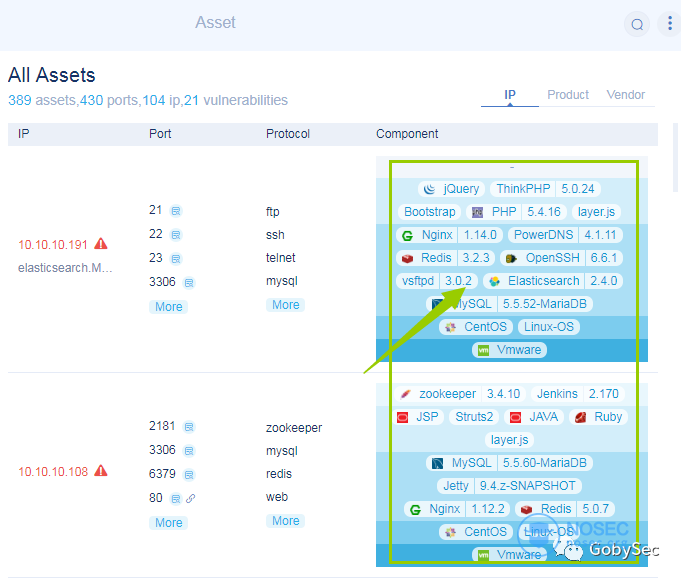
Task: Select the Jetty 9.4.z-SNAPSHOT tag
Action: point(509,486)
